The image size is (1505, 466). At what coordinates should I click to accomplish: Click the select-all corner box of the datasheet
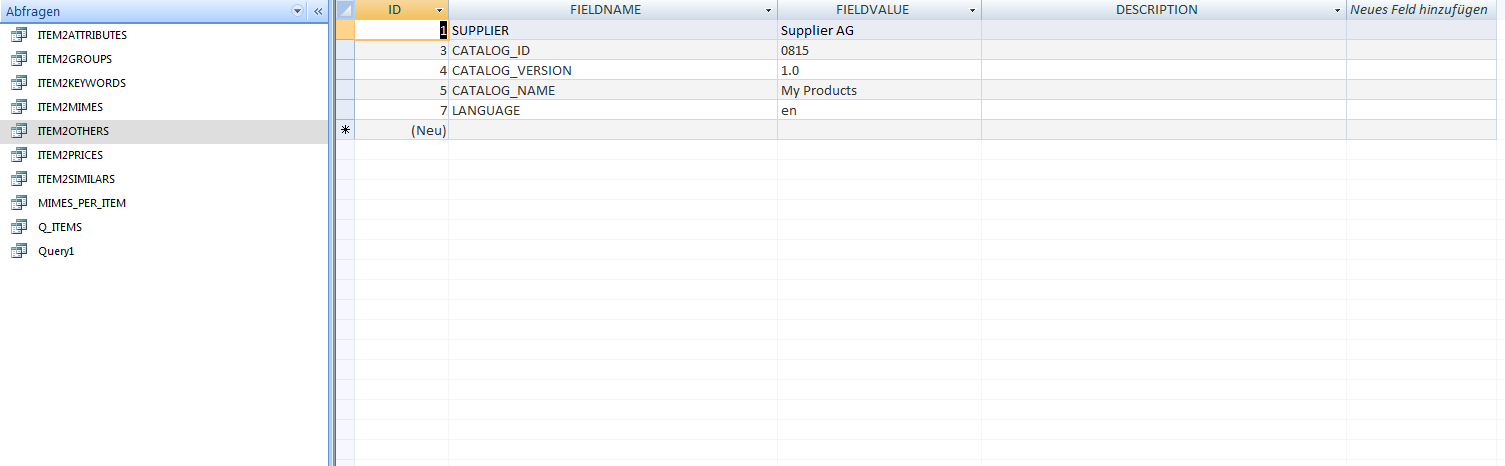point(345,10)
